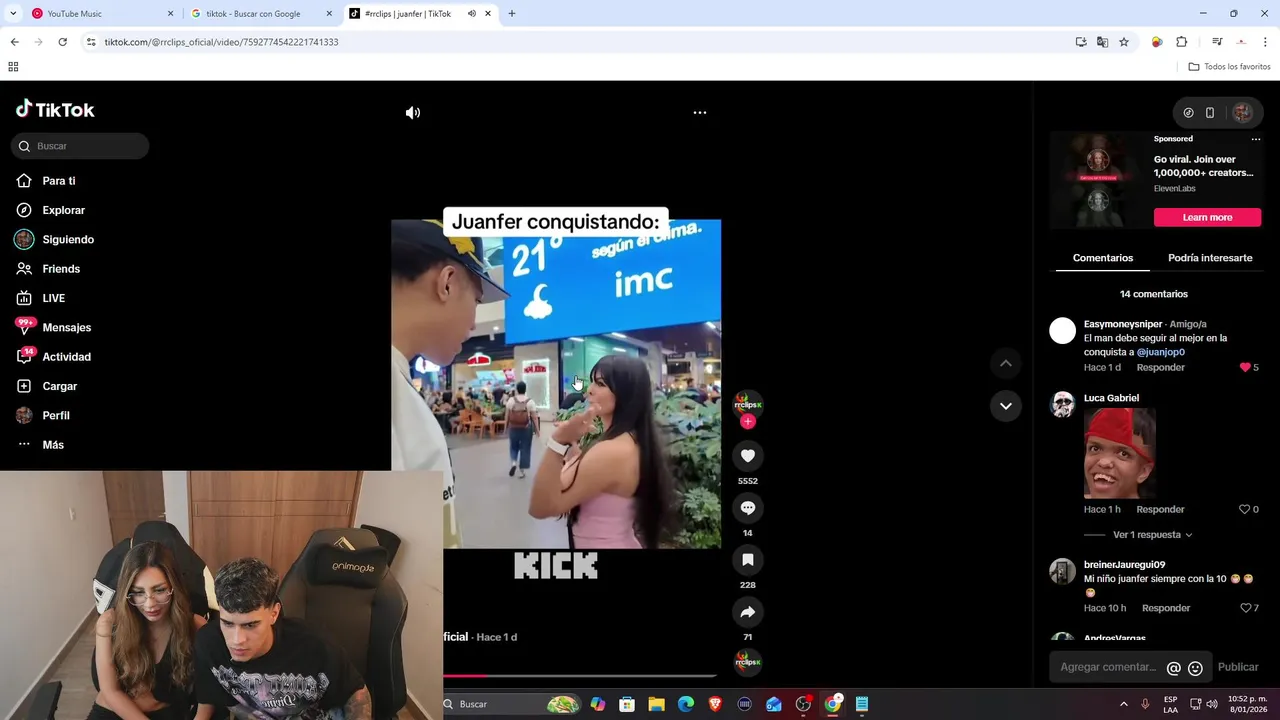Screen dimensions: 1280x720
Task: Click the Agregar comentario input field
Action: 1107,667
